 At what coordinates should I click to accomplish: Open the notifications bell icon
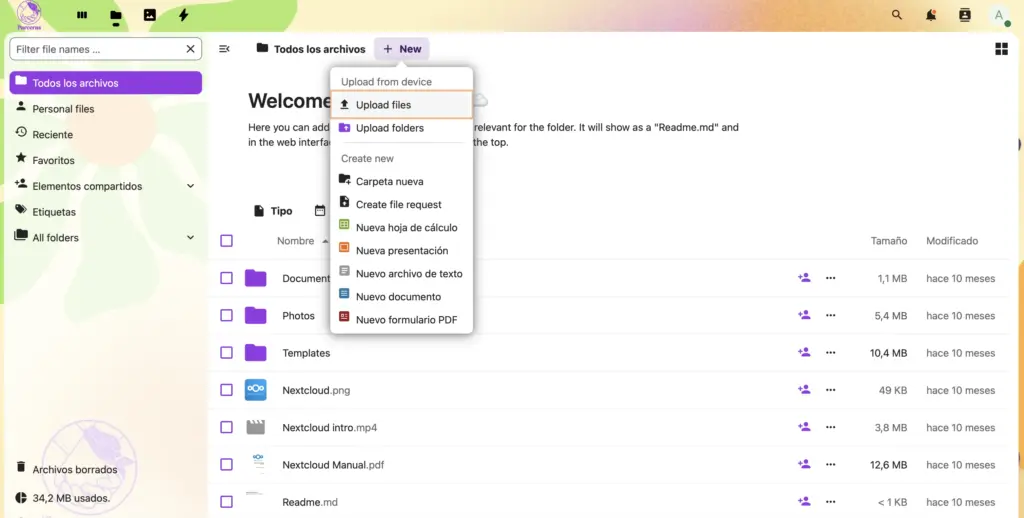click(x=931, y=16)
